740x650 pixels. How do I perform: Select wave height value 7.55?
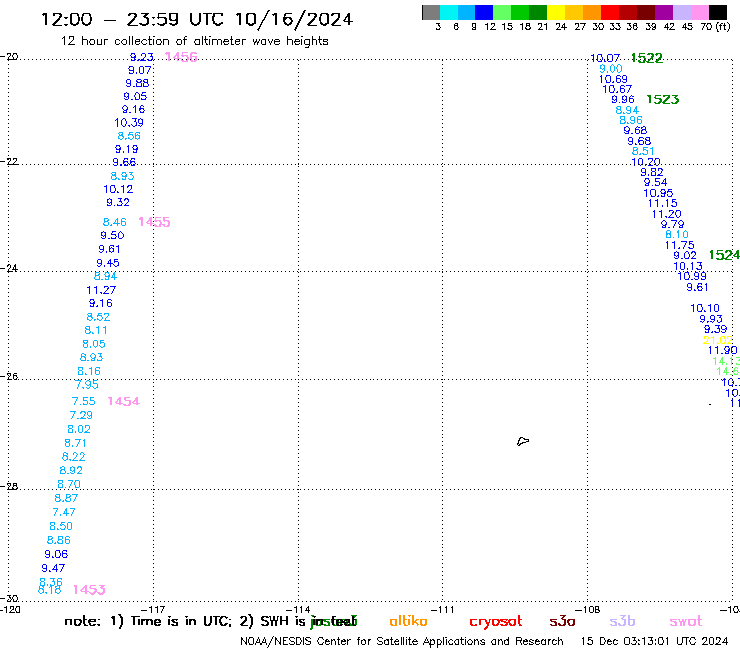click(x=84, y=401)
